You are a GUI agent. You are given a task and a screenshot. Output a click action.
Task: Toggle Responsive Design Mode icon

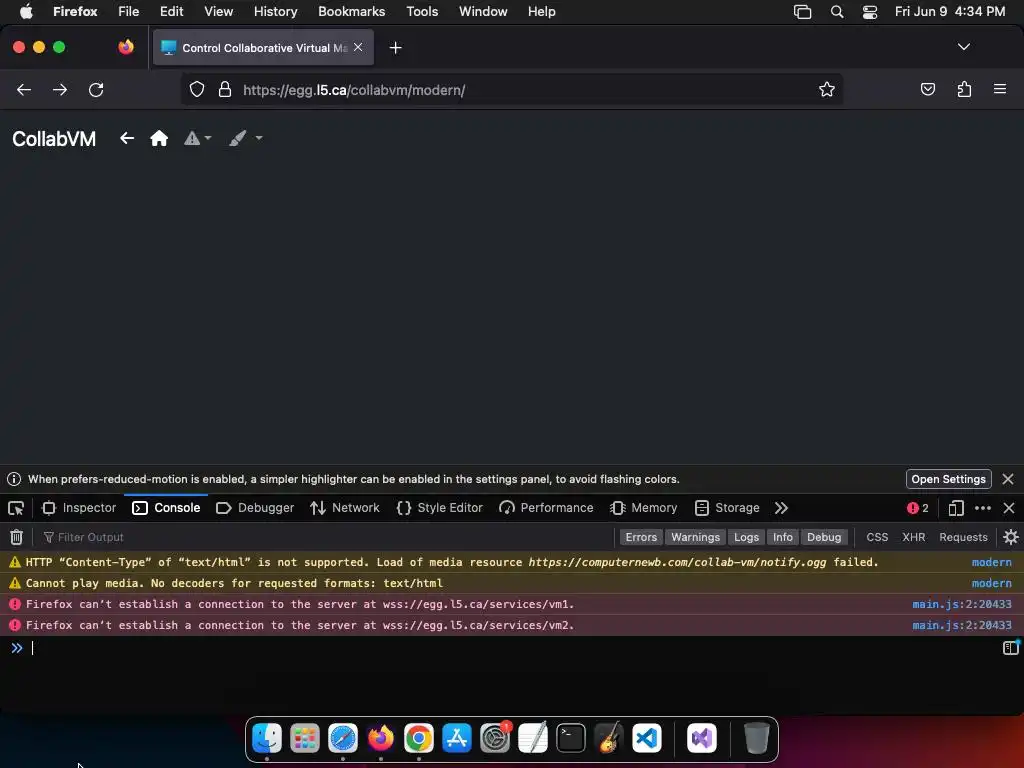click(956, 507)
